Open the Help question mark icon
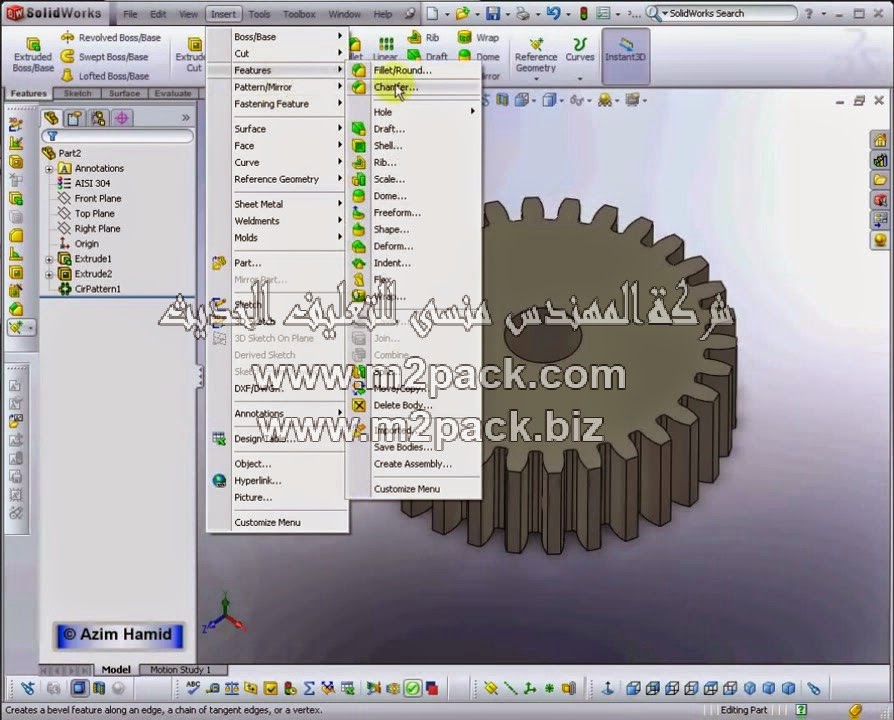894x720 pixels. pos(808,13)
